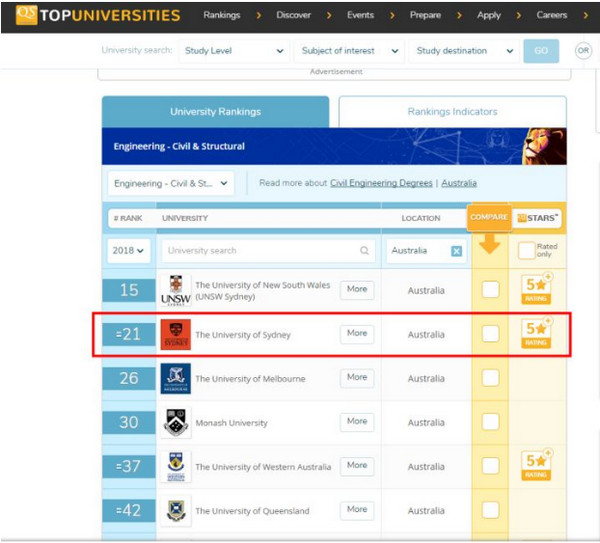Click the =21 rank cell
600x543 pixels.
[129, 334]
